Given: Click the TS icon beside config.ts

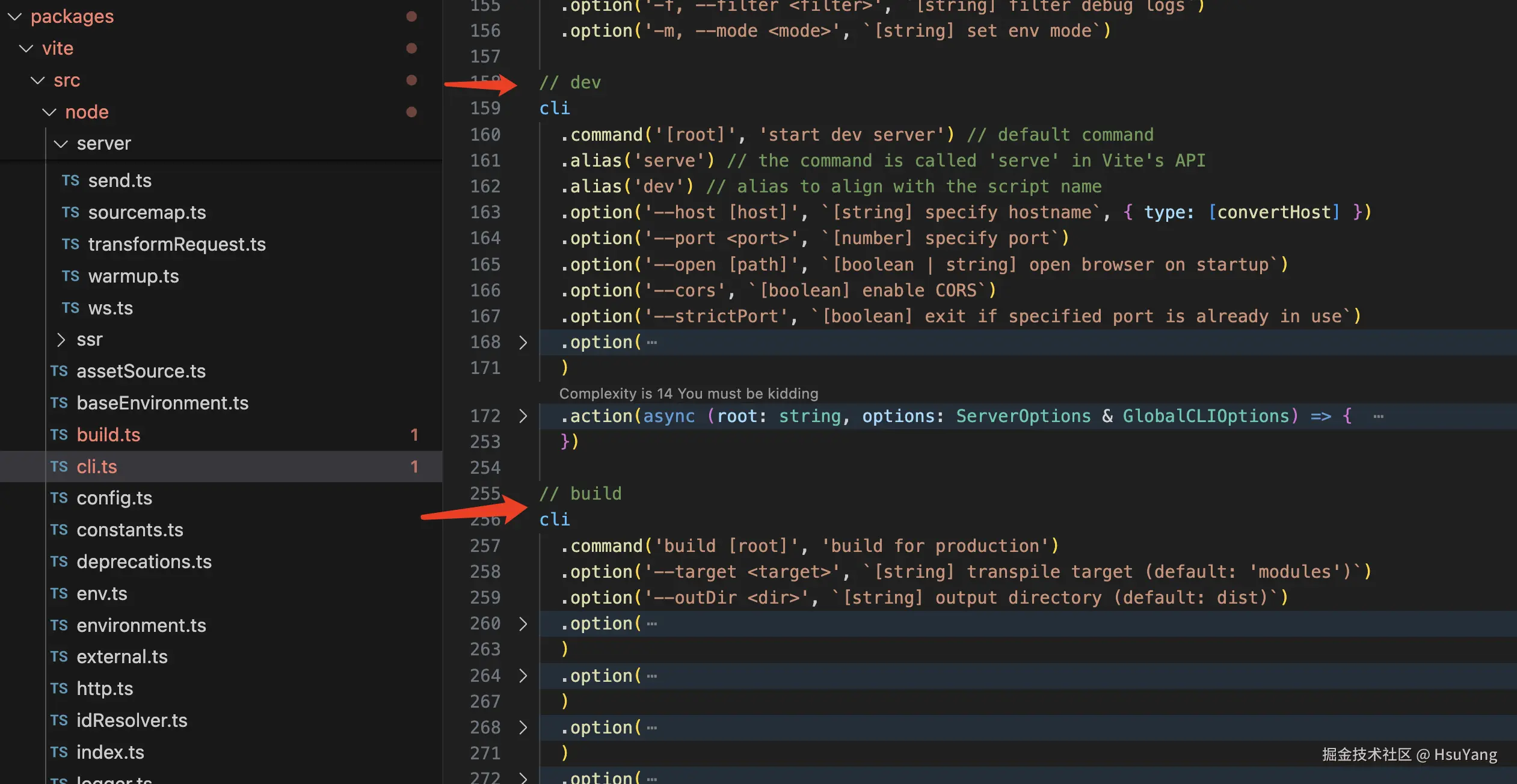Looking at the screenshot, I should [x=59, y=498].
